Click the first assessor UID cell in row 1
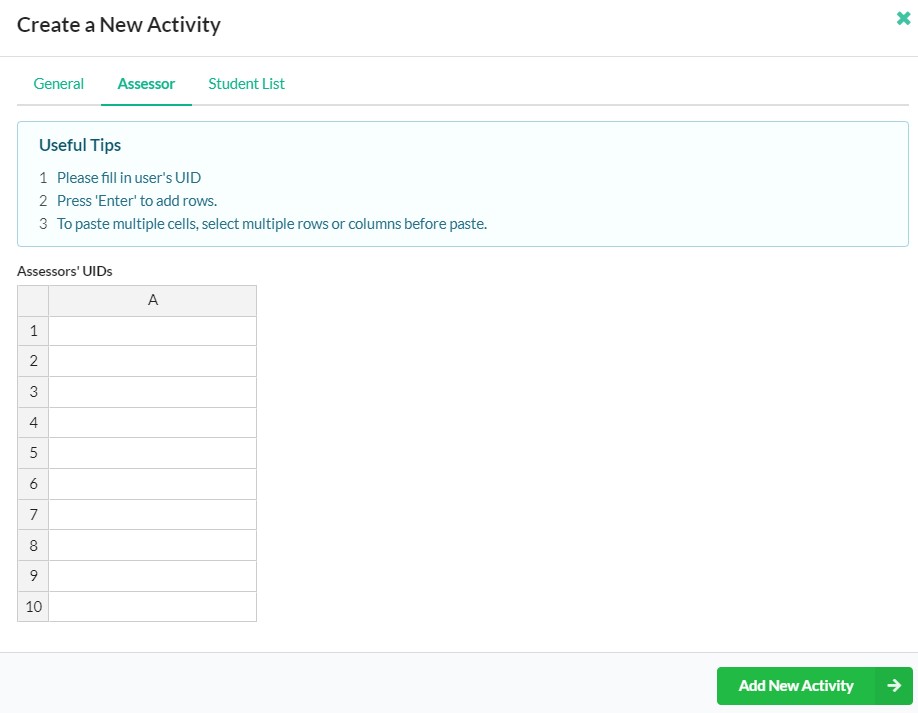The image size is (918, 713). [152, 331]
